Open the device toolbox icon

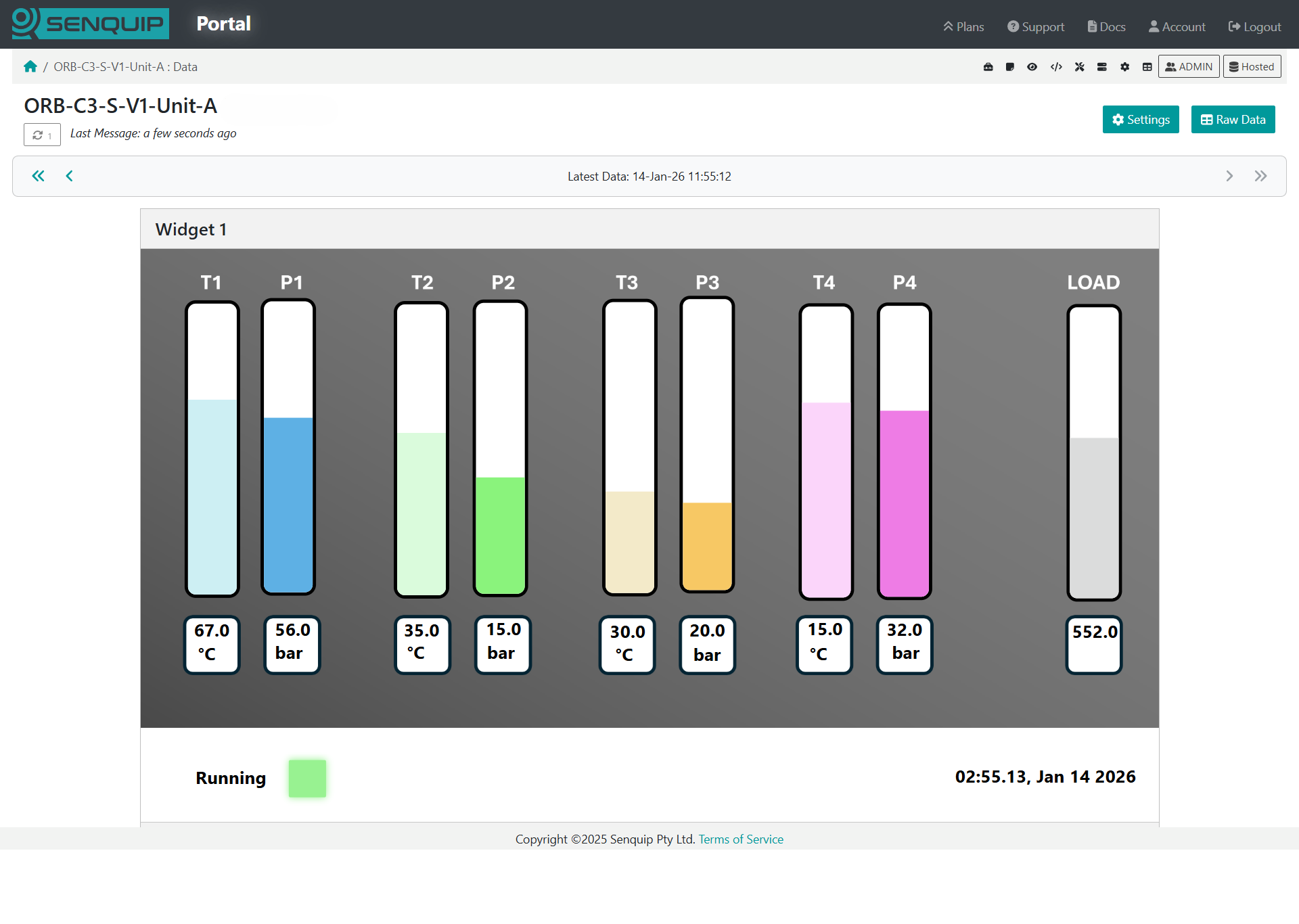click(x=988, y=66)
